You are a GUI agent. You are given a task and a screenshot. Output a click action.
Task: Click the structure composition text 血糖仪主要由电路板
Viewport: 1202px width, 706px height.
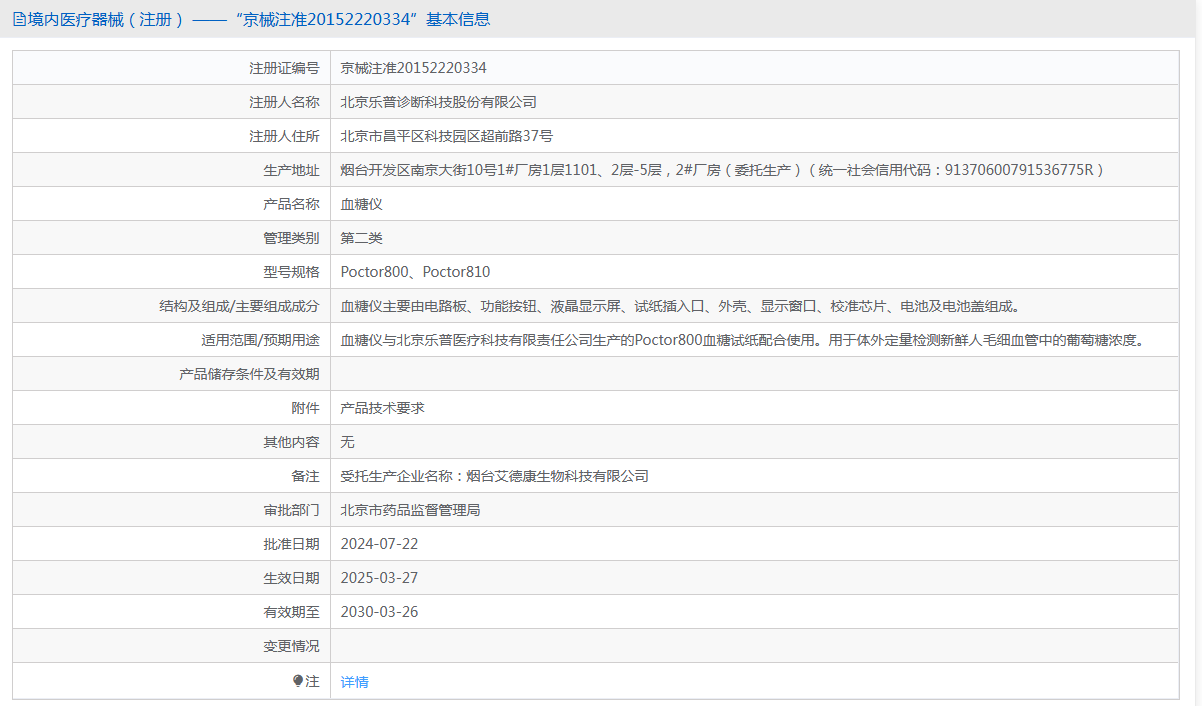tap(680, 306)
